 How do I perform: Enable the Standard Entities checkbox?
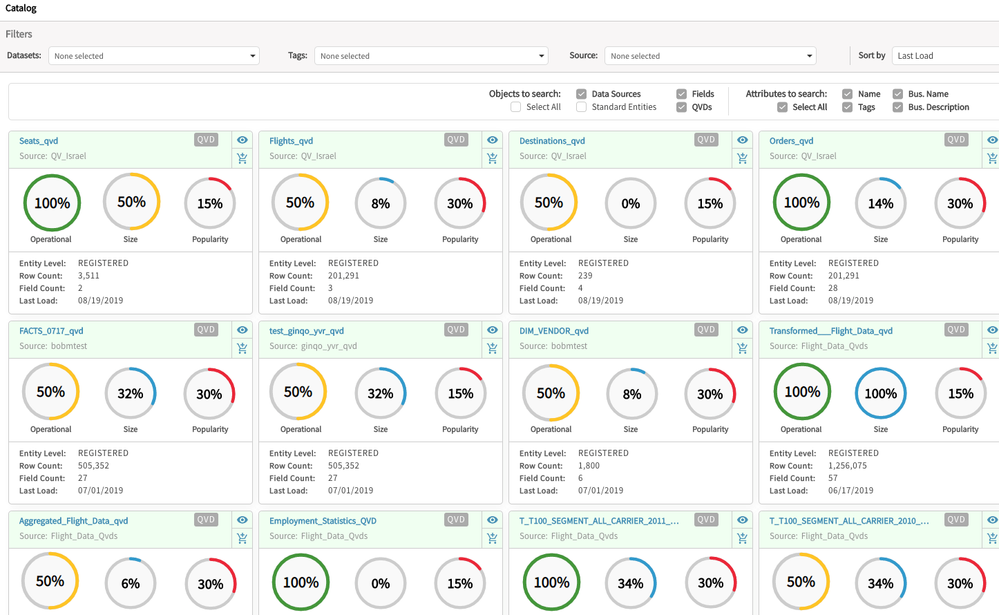(x=583, y=107)
